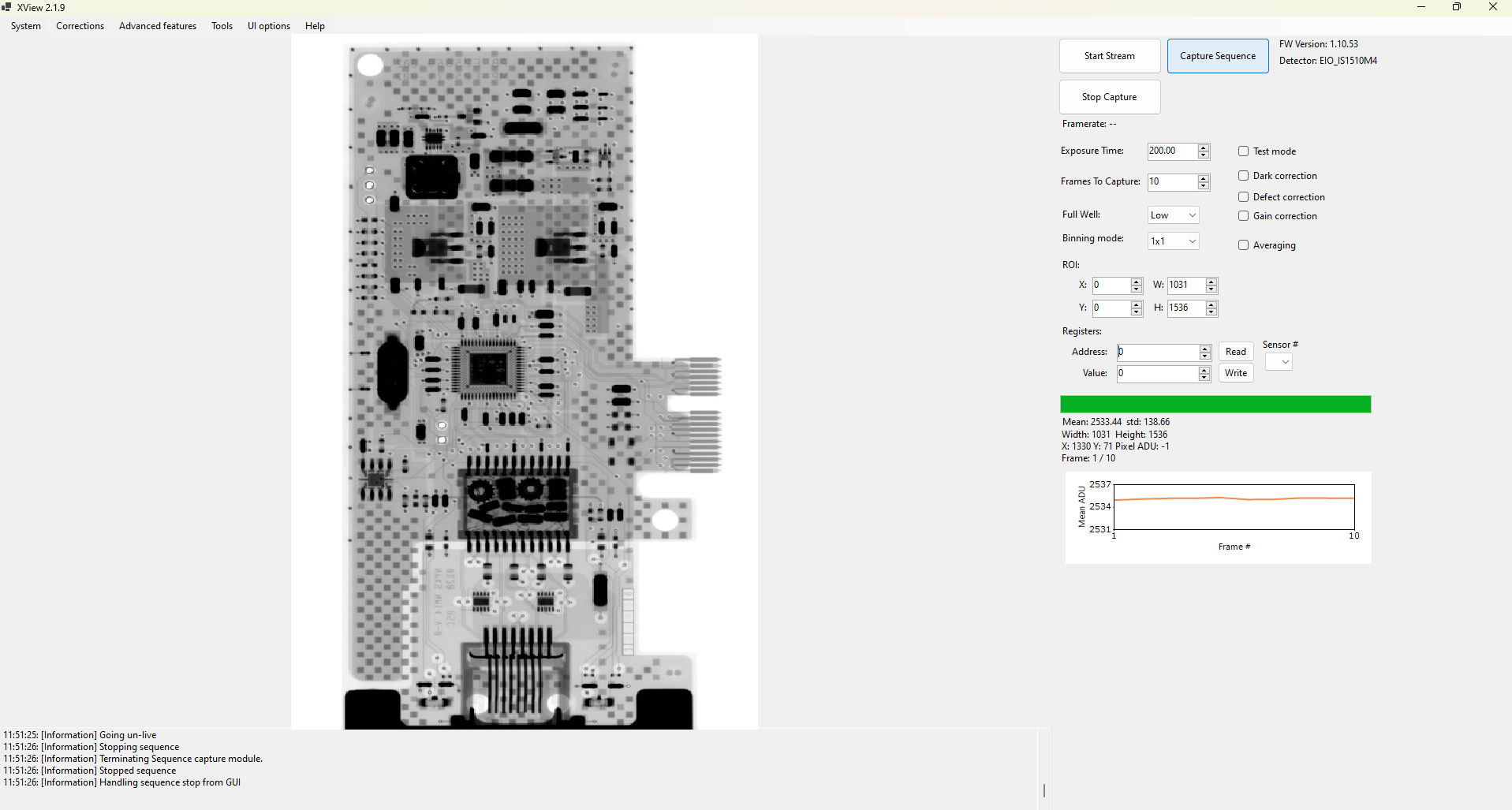Increase Frames To Capture with up arrow
Viewport: 1512px width, 810px height.
[1204, 178]
